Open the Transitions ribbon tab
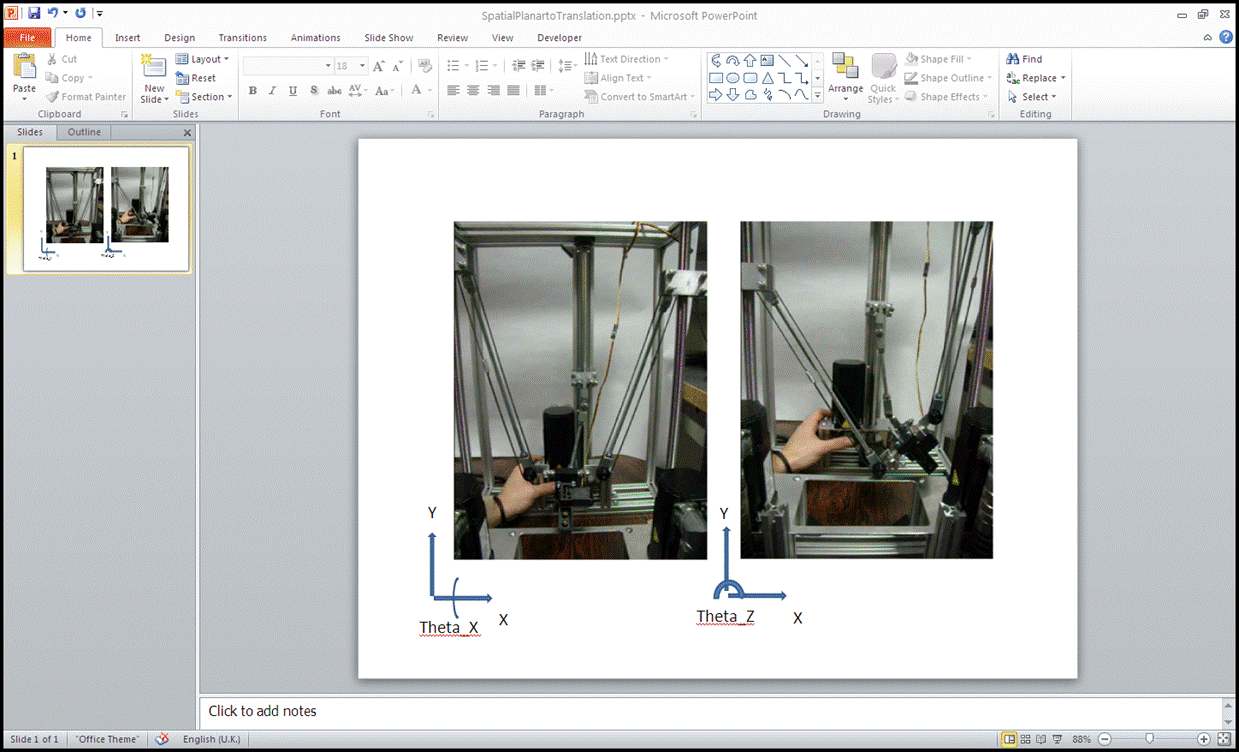1239x752 pixels. [243, 38]
